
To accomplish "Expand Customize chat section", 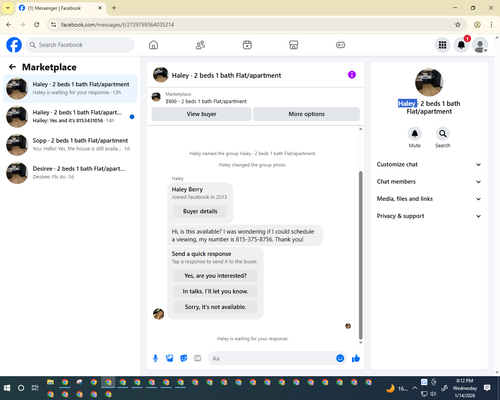I will coord(429,164).
